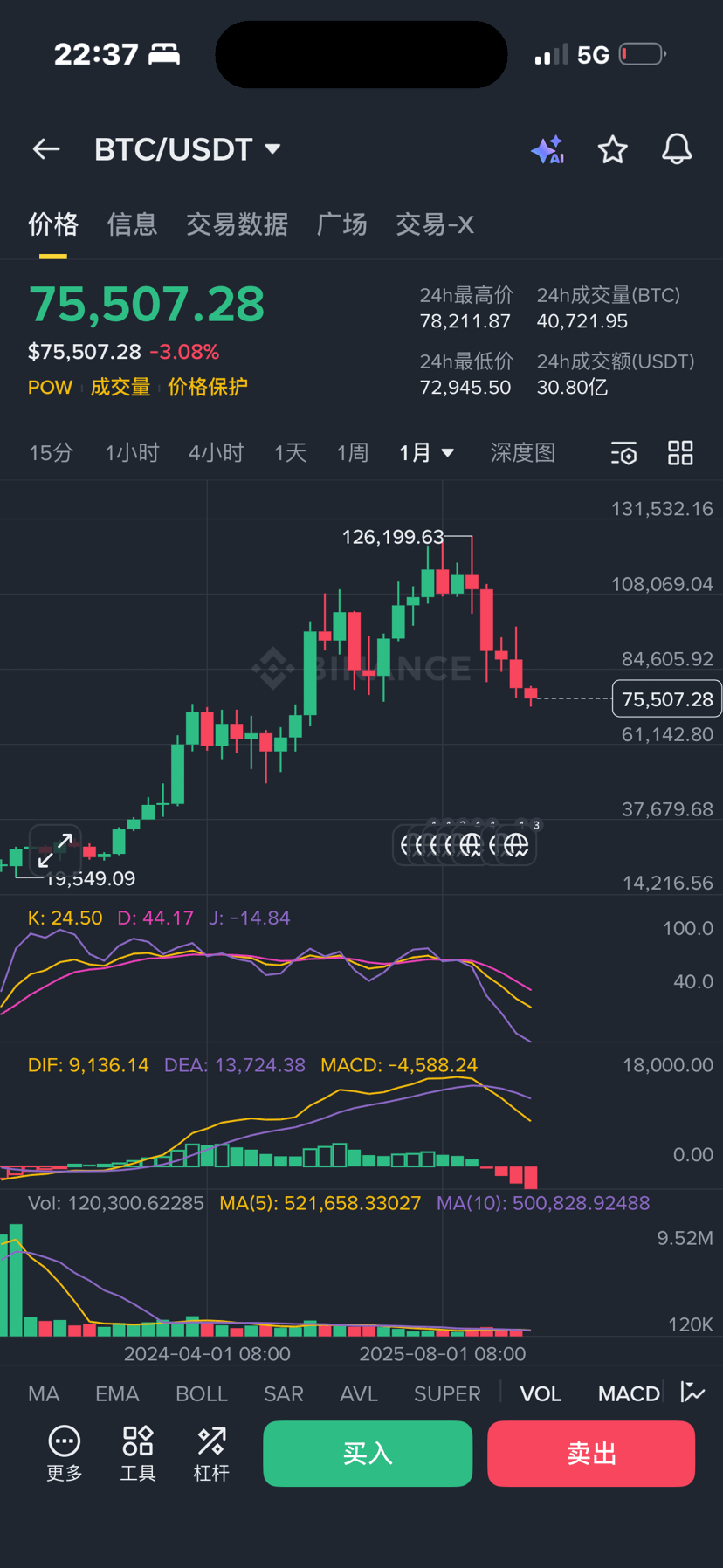Viewport: 723px width, 1568px height.
Task: Tap the DEA: 13,724.38 value
Action: (235, 1066)
